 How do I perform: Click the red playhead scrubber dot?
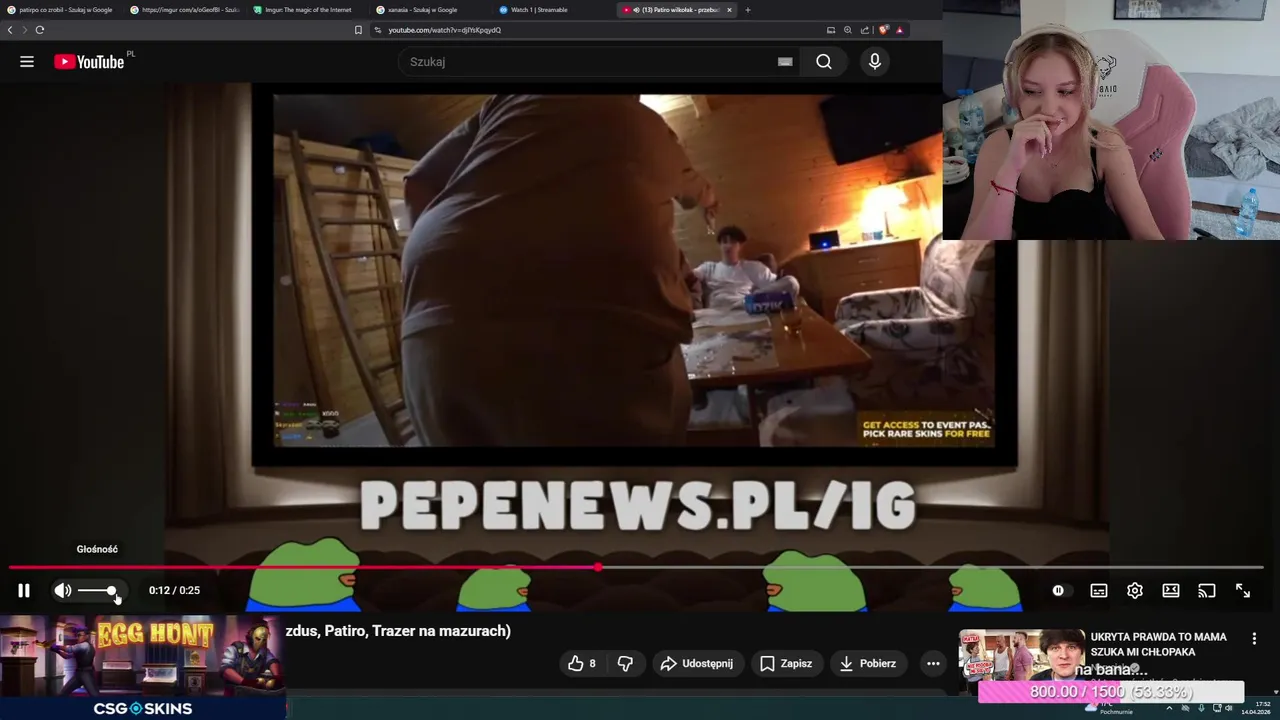coord(598,567)
